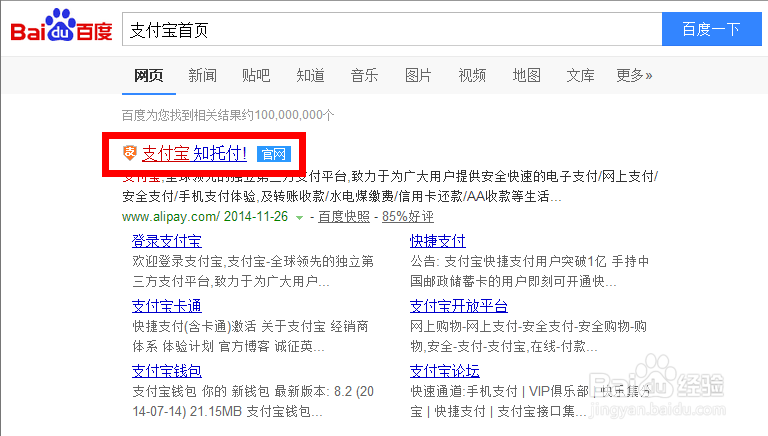Click the result count text 百度为您找到相关结果约100,000,000个
The width and height of the screenshot is (768, 436).
[228, 115]
